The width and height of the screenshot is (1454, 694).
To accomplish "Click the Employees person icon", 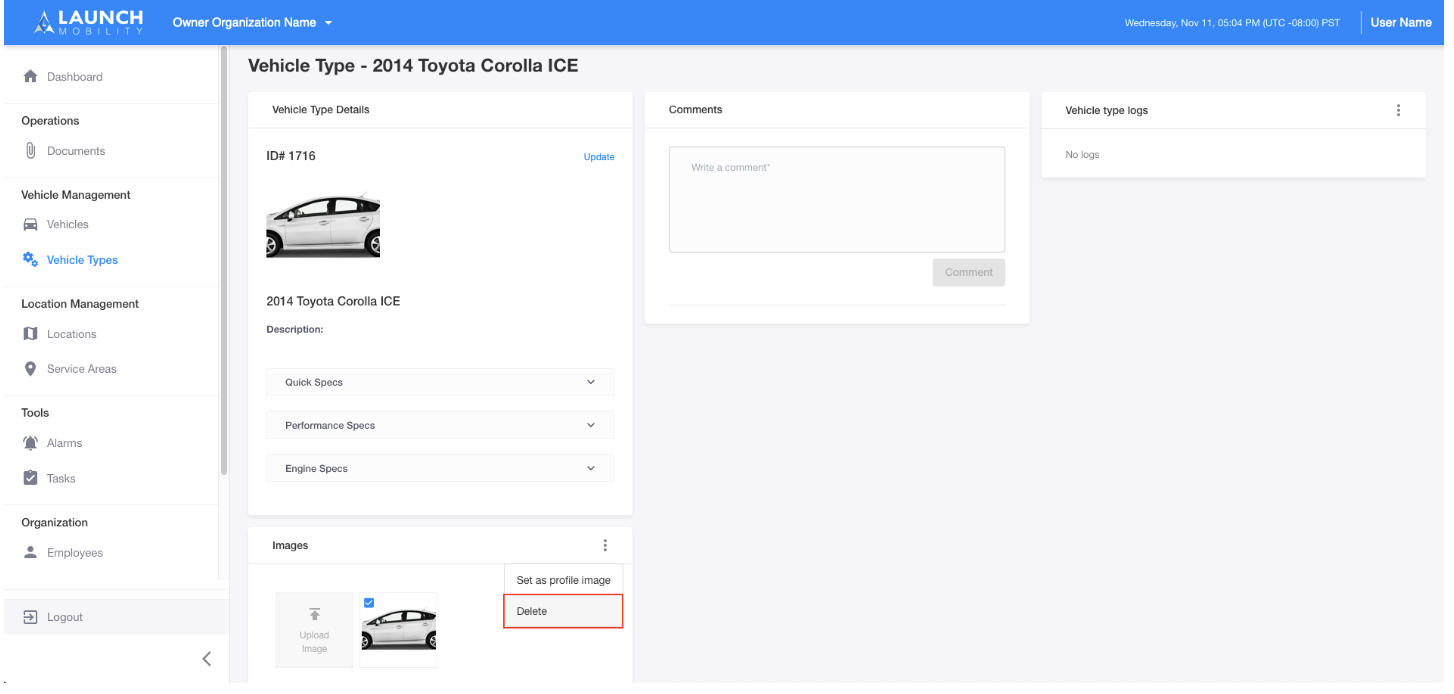I will 30,552.
